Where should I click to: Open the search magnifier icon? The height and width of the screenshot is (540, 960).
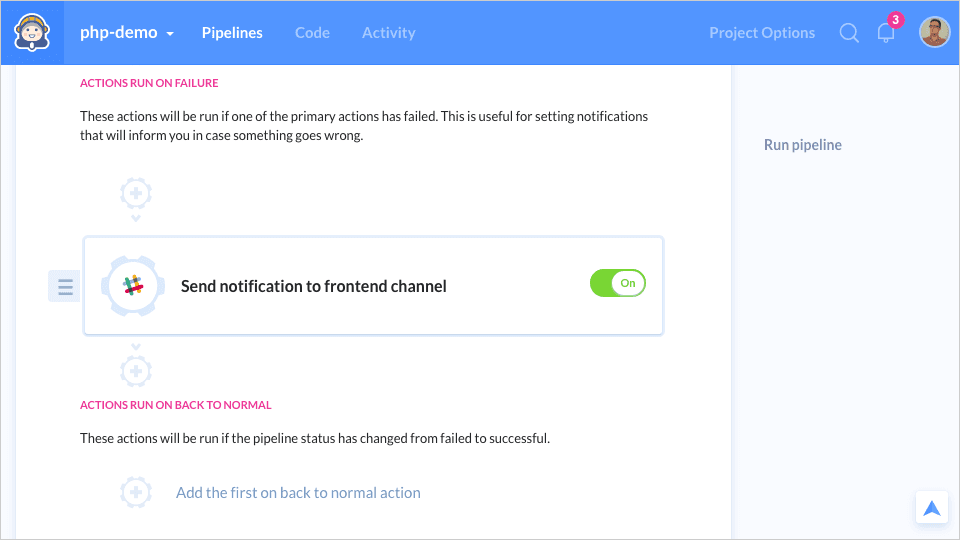849,33
